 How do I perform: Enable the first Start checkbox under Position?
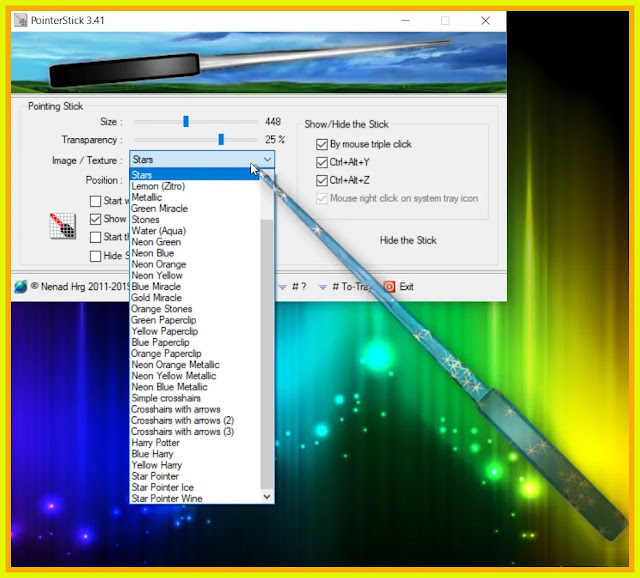click(x=95, y=201)
